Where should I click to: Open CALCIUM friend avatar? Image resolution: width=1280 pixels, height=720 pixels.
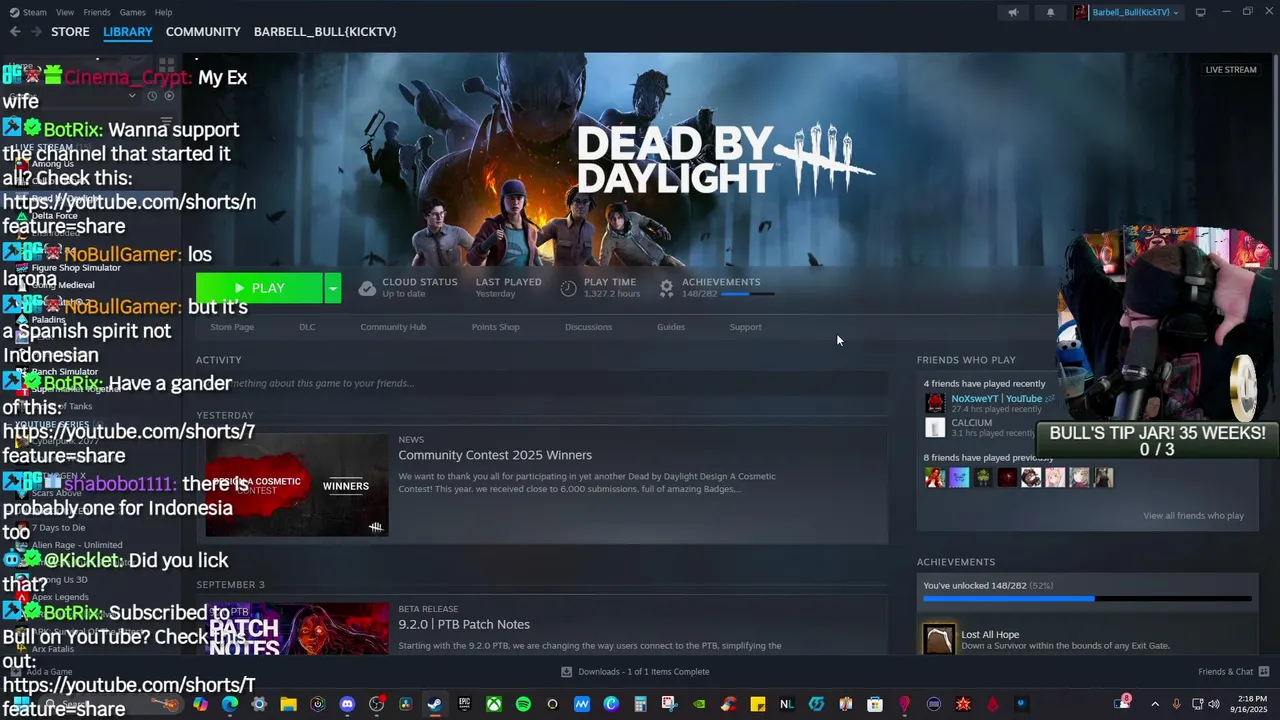tap(935, 427)
